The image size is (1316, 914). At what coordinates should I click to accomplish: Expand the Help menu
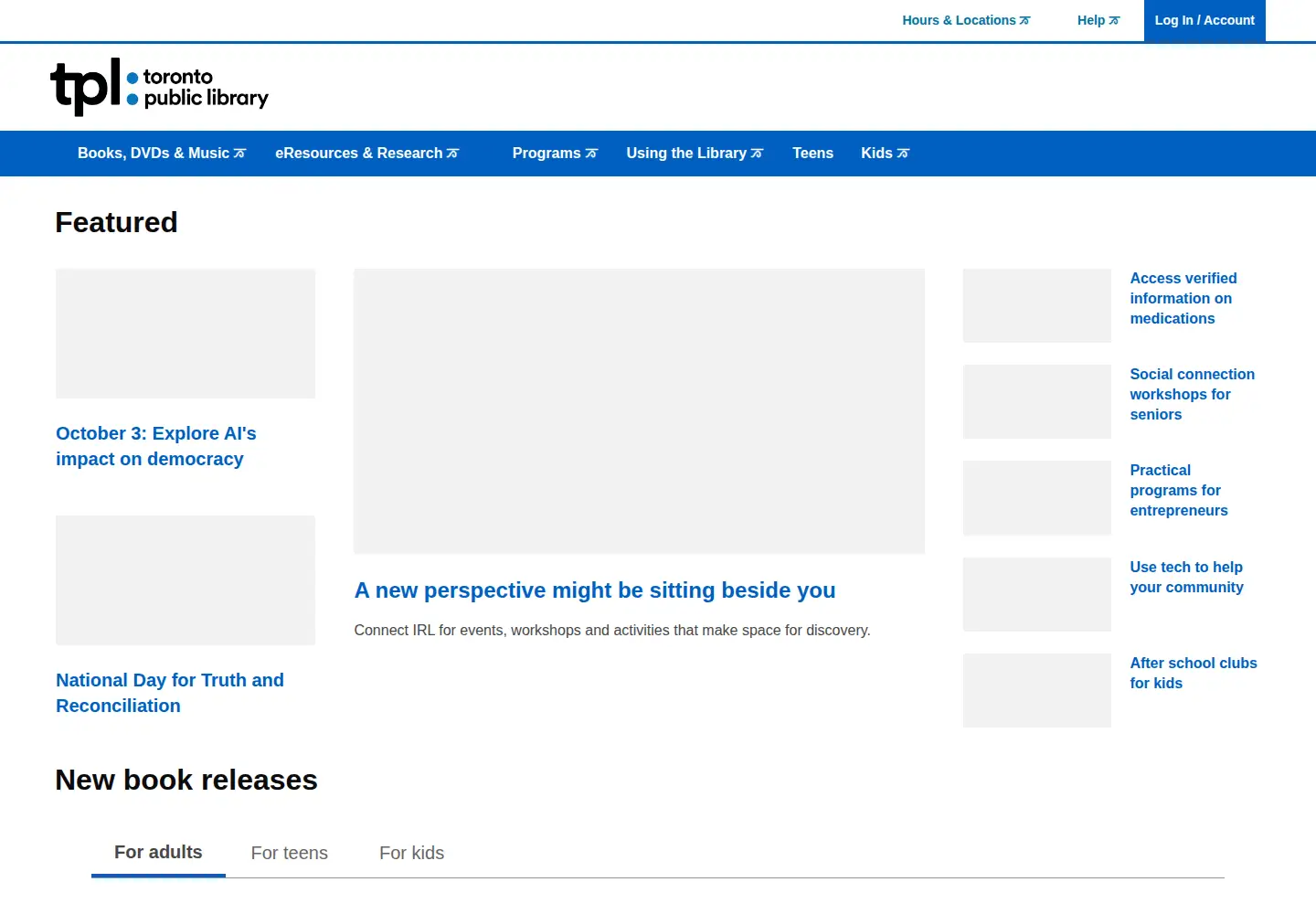pos(1098,20)
